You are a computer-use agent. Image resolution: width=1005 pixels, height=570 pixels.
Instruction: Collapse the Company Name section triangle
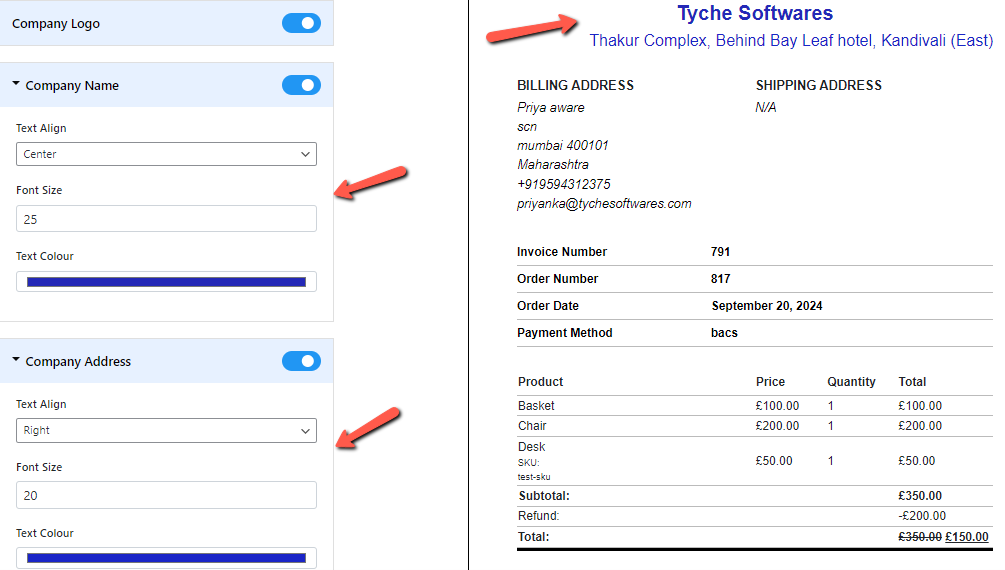coord(16,84)
